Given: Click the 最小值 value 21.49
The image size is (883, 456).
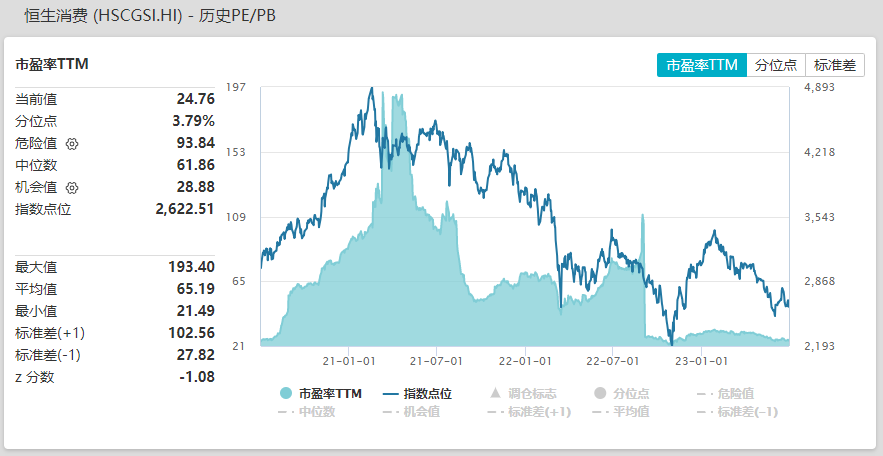Looking at the screenshot, I should tap(195, 311).
